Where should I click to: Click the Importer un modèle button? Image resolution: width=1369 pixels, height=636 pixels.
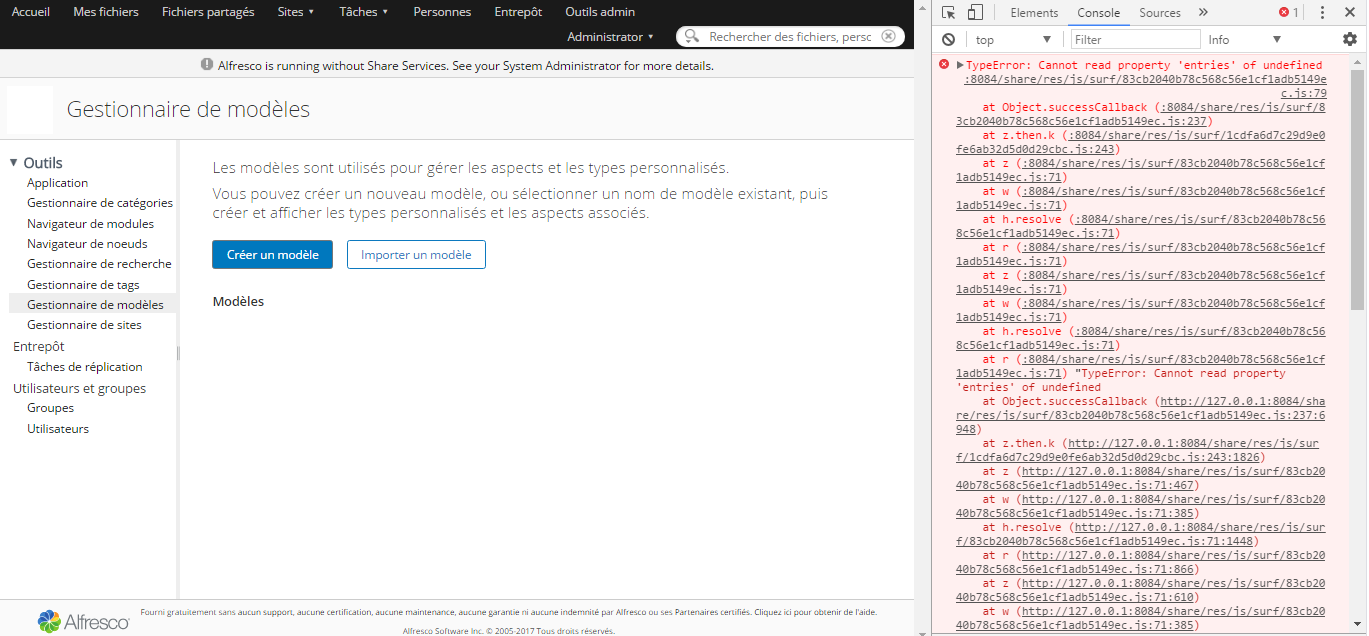pyautogui.click(x=416, y=254)
